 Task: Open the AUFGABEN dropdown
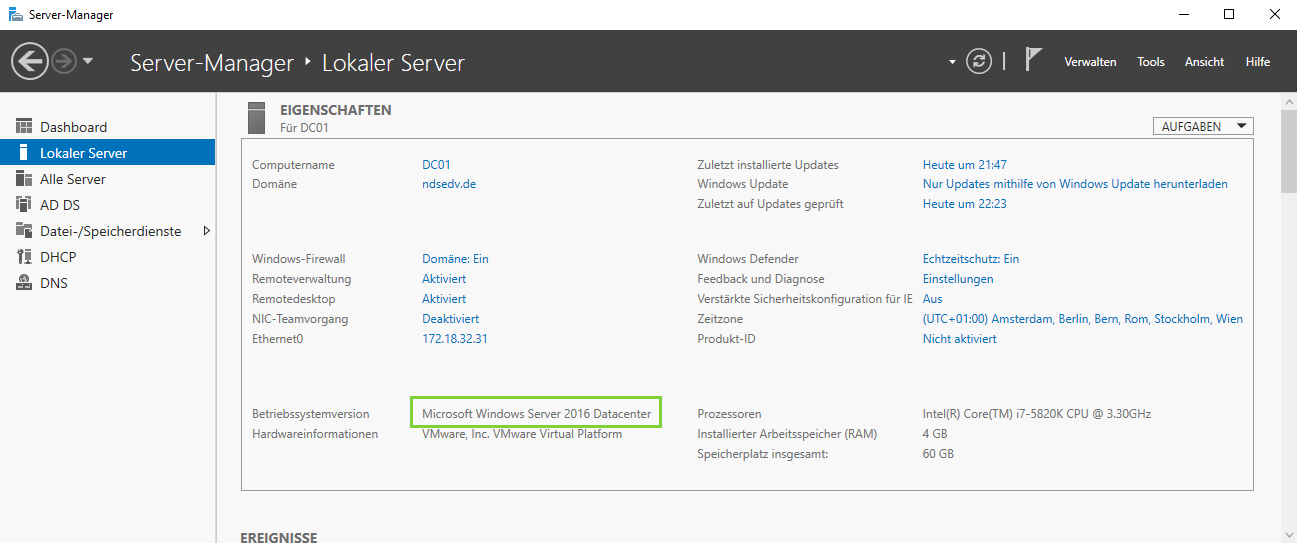(x=1203, y=126)
